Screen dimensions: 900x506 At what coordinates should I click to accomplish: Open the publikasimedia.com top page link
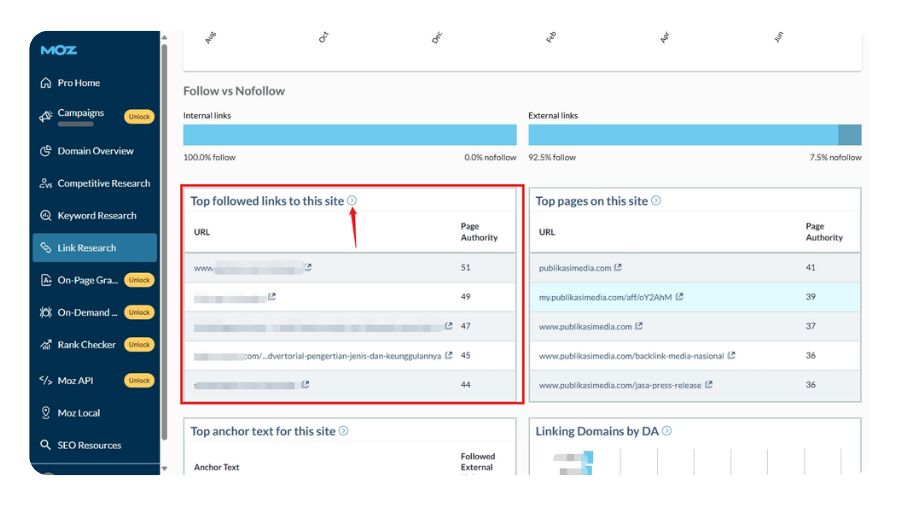[x=575, y=268]
